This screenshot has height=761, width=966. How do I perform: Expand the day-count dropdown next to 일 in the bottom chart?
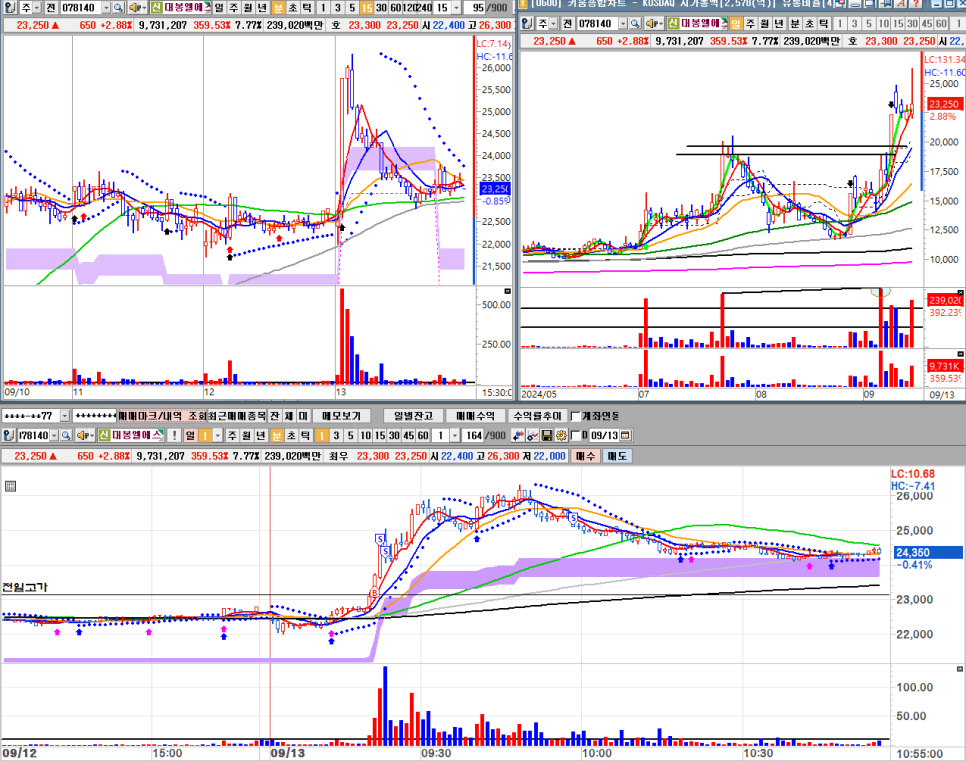click(x=217, y=436)
